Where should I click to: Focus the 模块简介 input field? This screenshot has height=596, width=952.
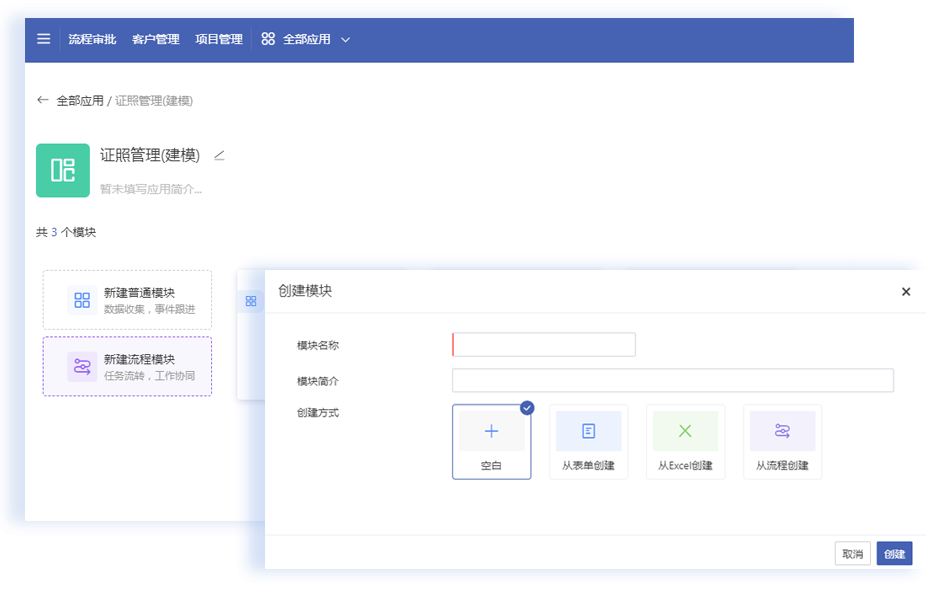[x=673, y=381]
